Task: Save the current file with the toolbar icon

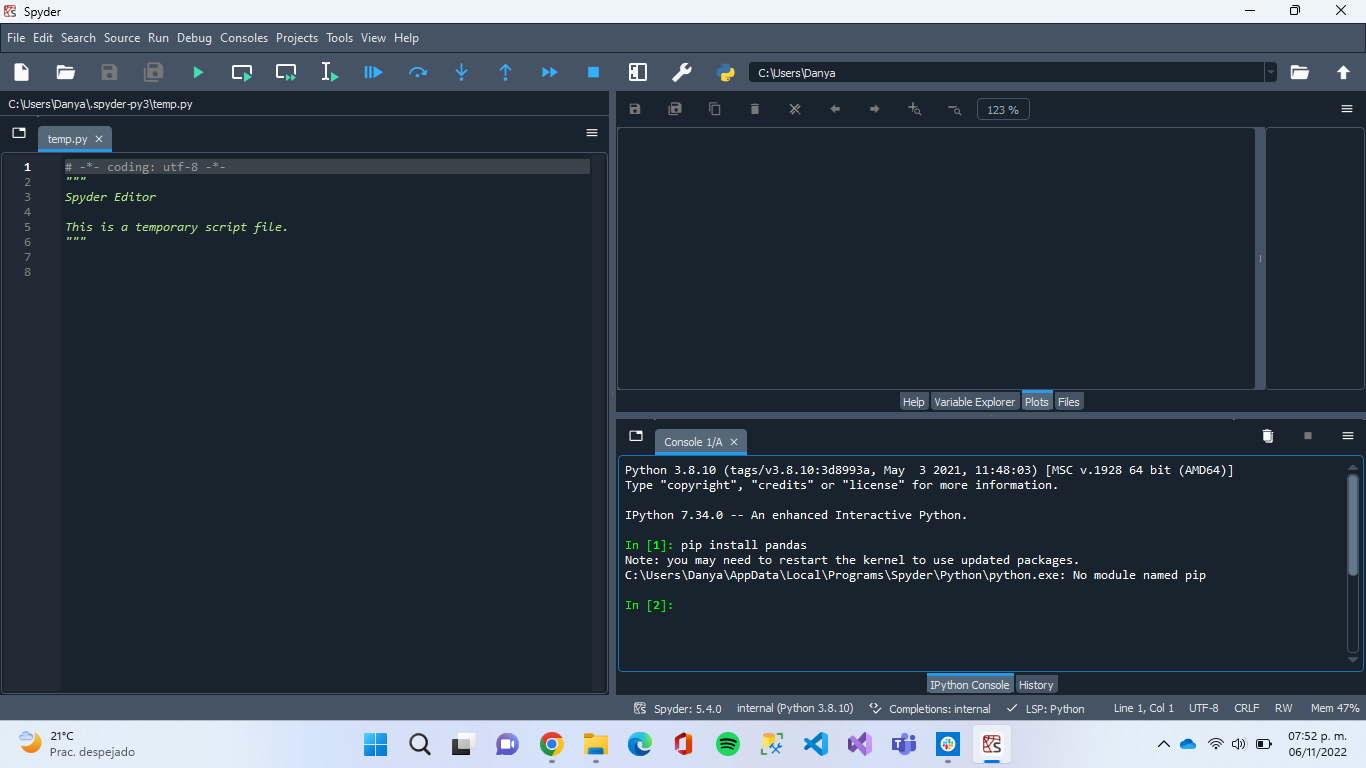Action: (110, 72)
